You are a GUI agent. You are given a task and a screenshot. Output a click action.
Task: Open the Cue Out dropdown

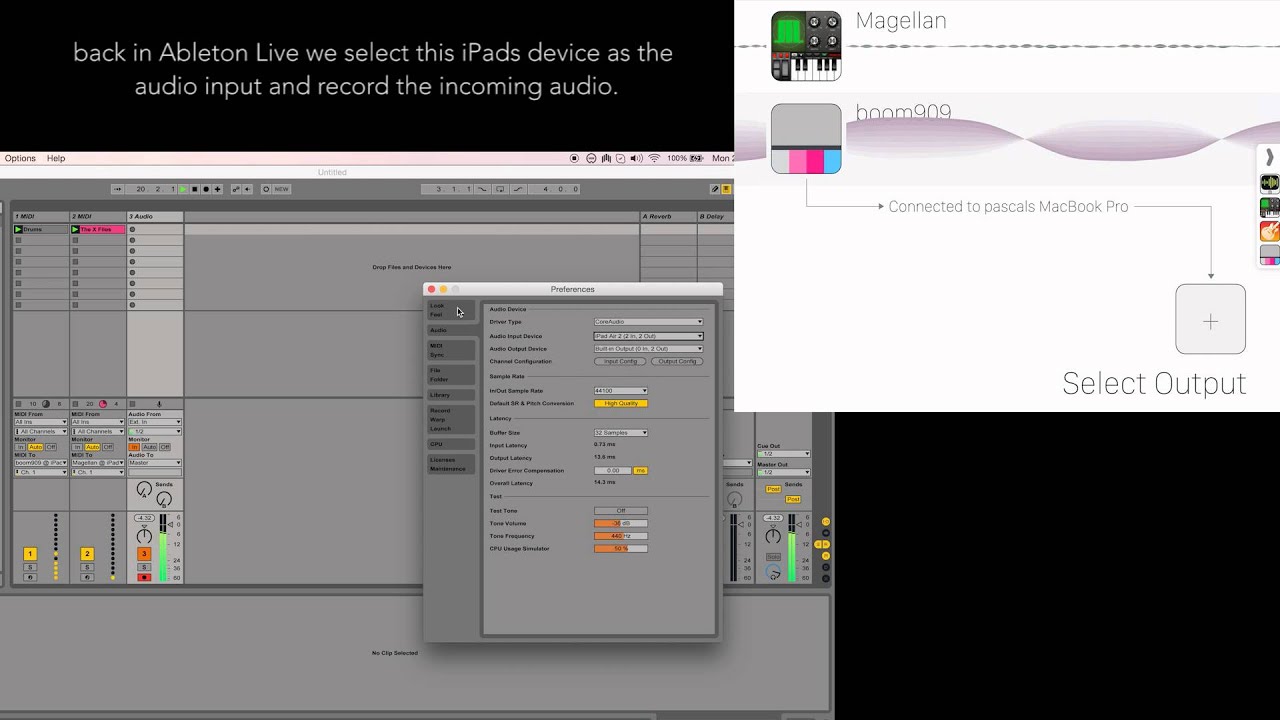tap(783, 454)
